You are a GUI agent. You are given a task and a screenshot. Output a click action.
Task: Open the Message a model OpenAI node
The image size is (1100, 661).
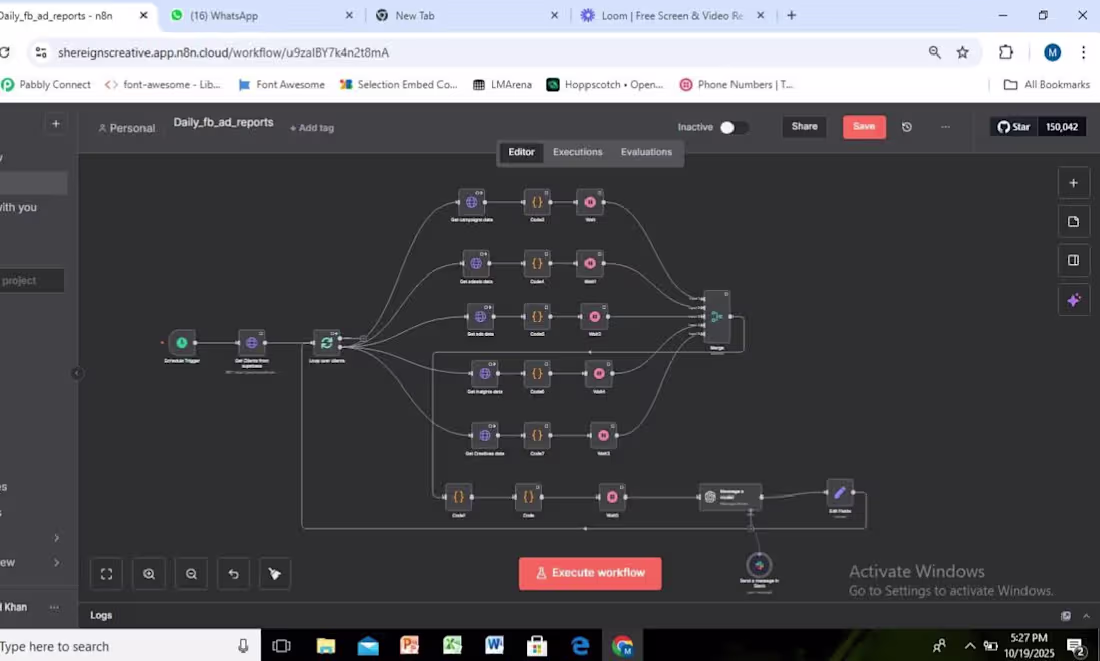[730, 497]
